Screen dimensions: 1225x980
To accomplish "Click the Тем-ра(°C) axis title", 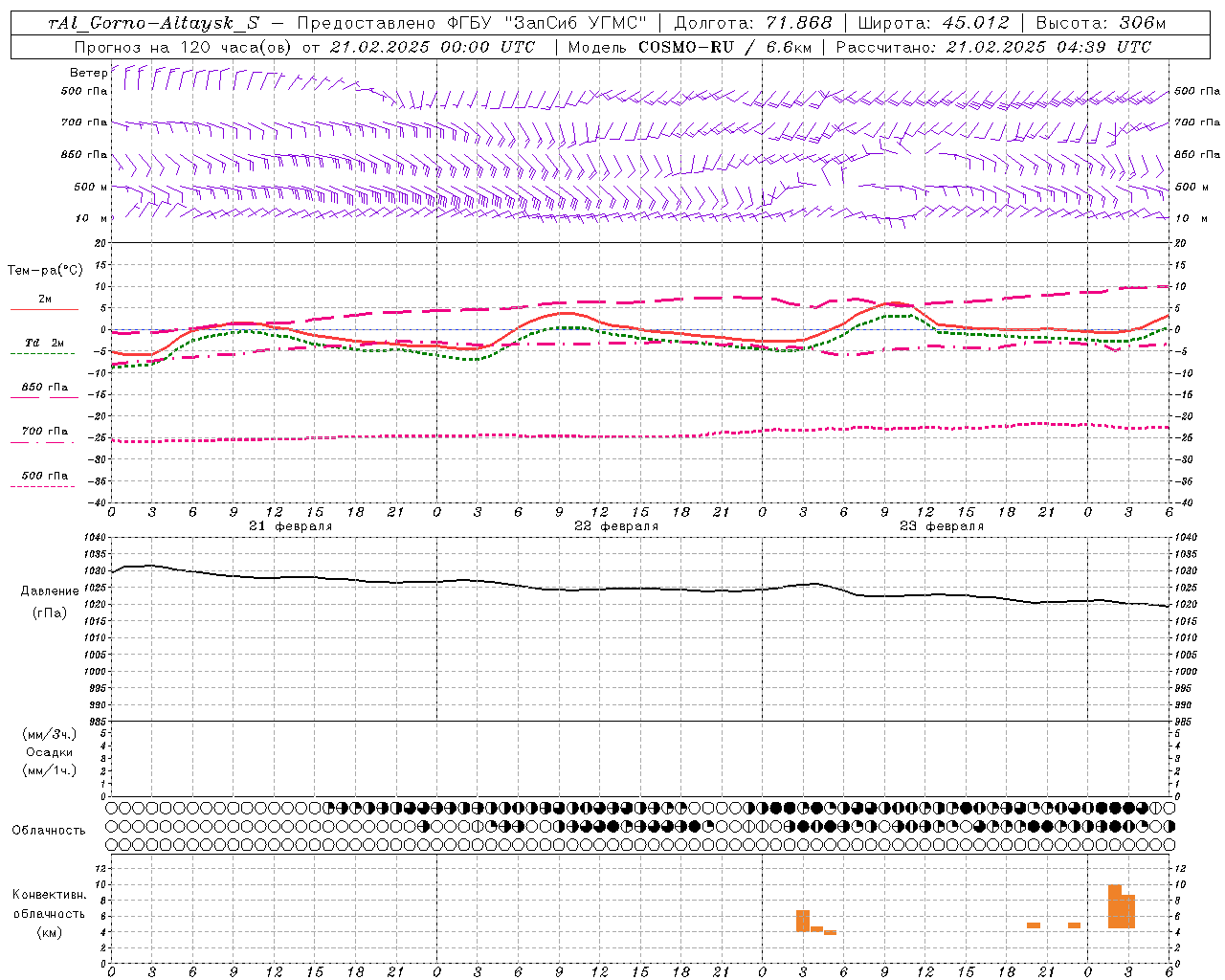I will (45, 271).
